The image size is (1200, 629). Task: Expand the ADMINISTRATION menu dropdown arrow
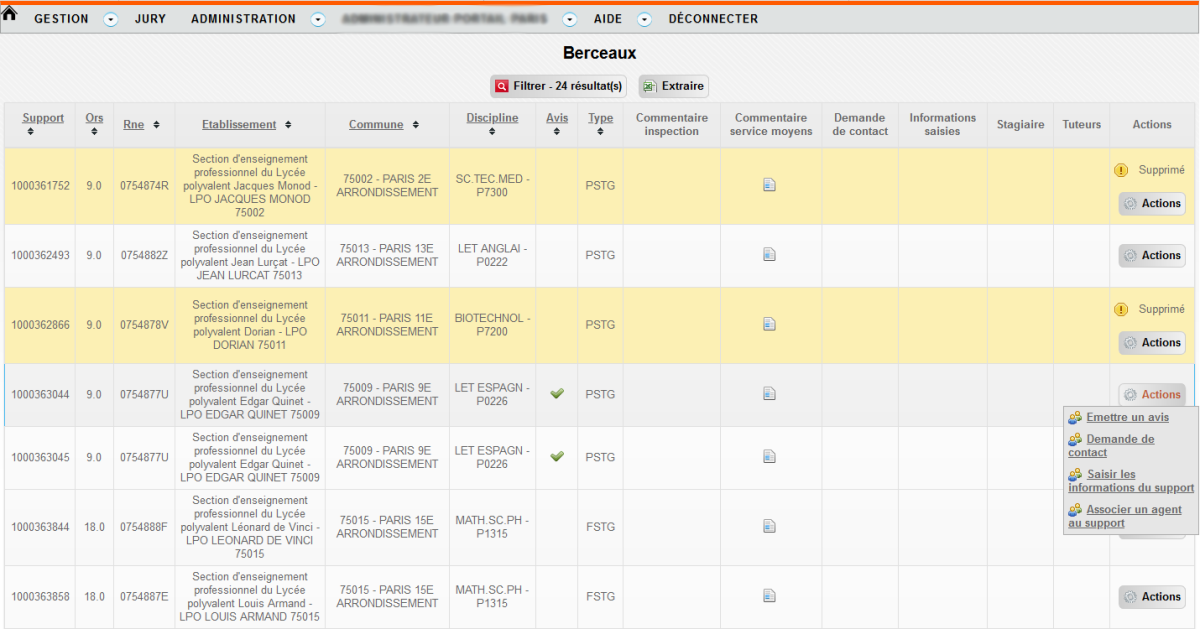[318, 20]
